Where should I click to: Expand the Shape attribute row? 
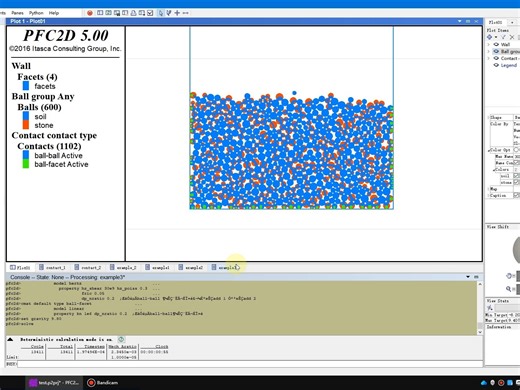click(489, 117)
